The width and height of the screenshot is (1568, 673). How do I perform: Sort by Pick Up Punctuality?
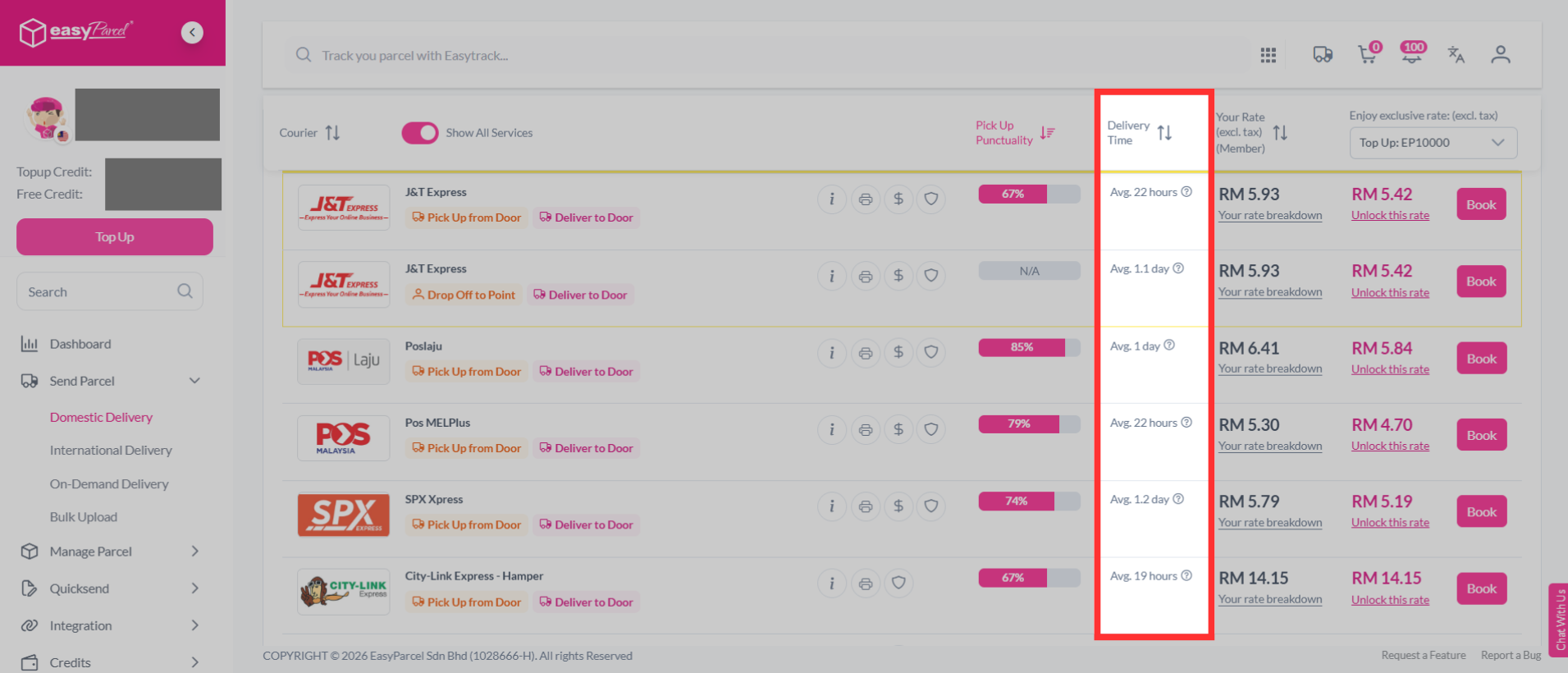(1047, 133)
